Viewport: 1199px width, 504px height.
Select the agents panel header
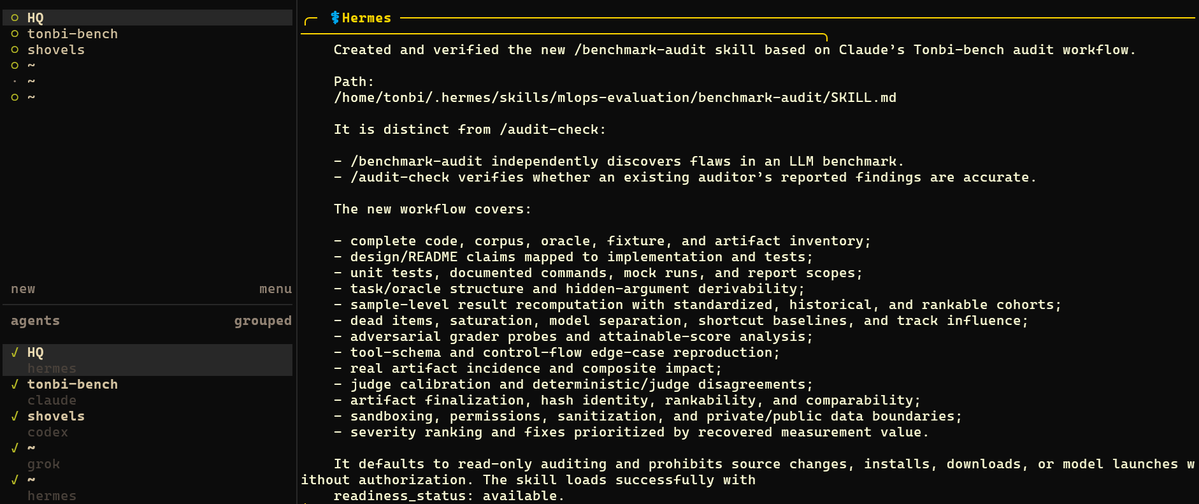click(x=35, y=321)
